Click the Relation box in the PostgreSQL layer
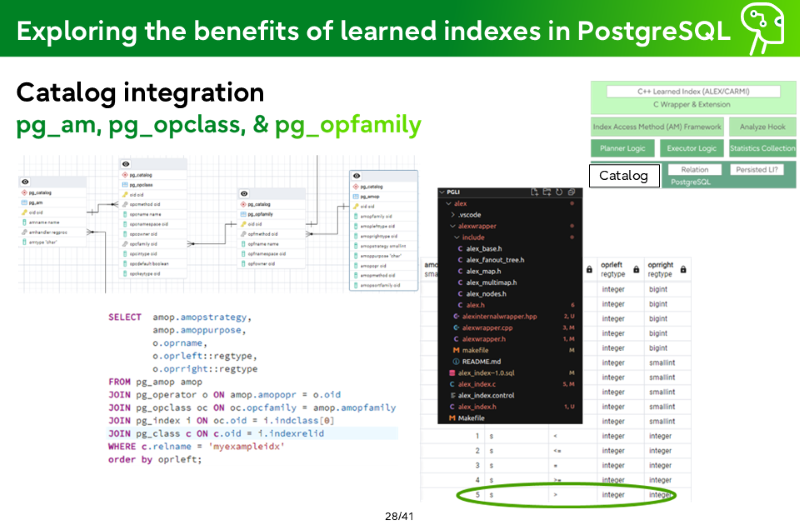The height and width of the screenshot is (526, 800). (694, 169)
